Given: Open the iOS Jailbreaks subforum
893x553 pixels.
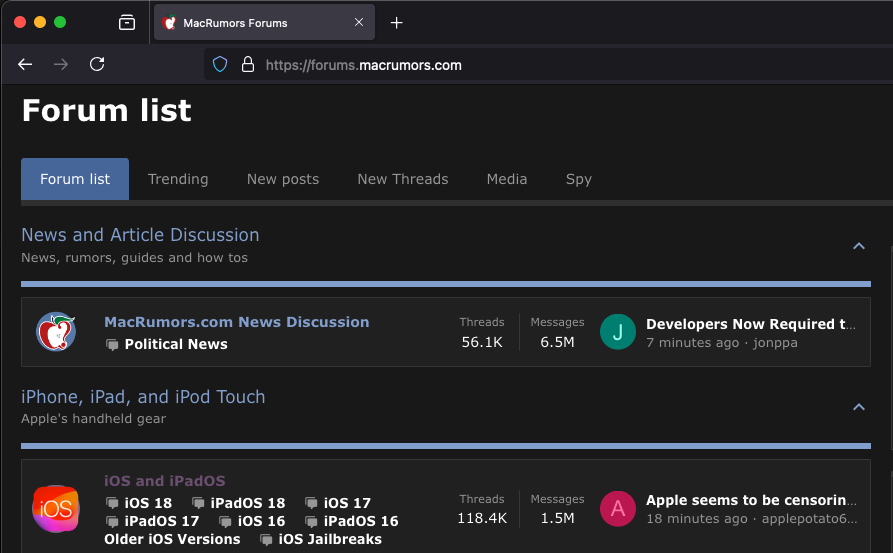Looking at the screenshot, I should (330, 539).
